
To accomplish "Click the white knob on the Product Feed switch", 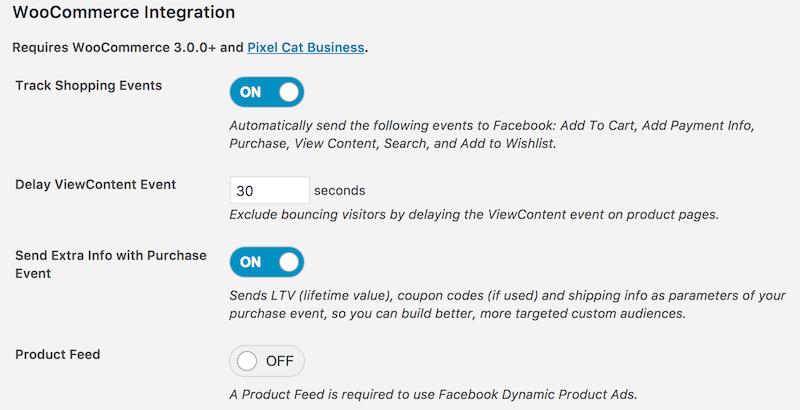I will point(247,361).
